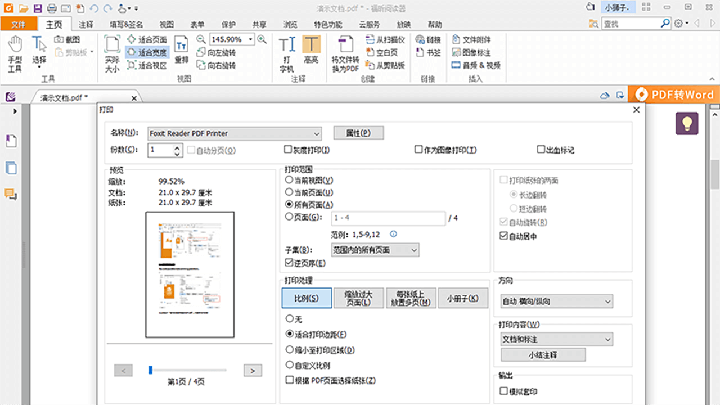
Task: Open the comments panel in left sidebar
Action: pyautogui.click(x=11, y=194)
